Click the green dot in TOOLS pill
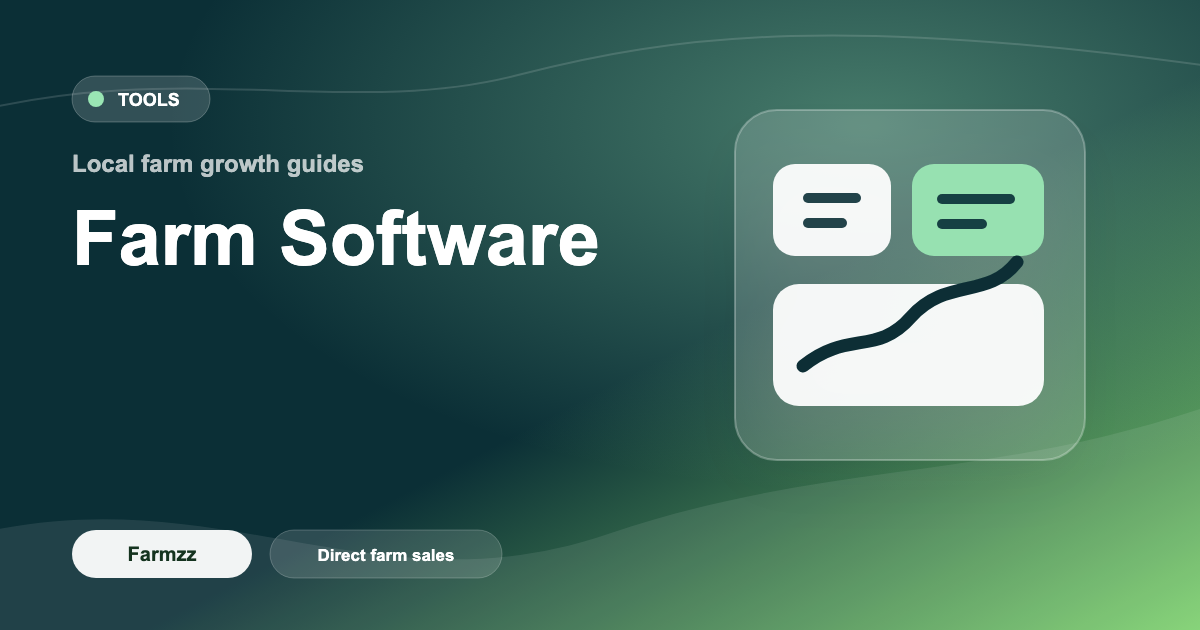Screen dimensions: 1200x630 [96, 99]
